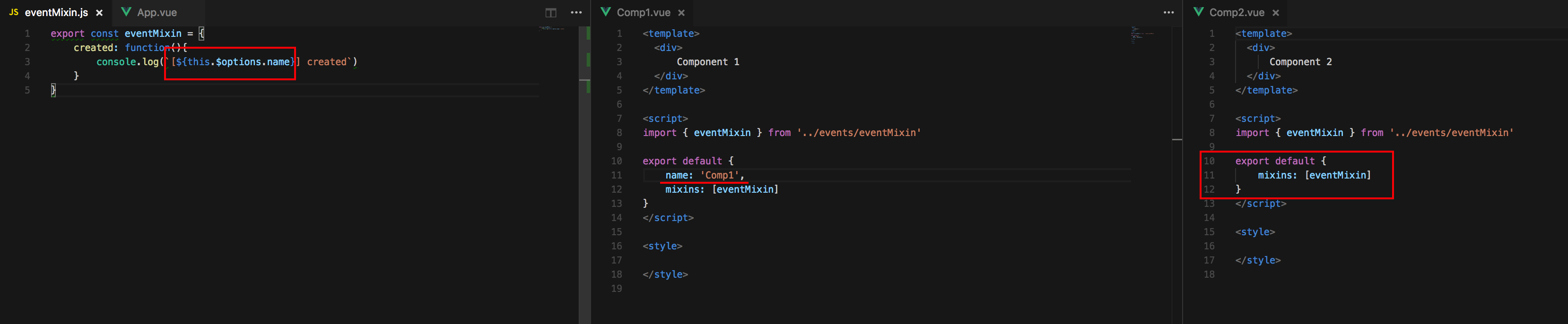The image size is (1568, 324).
Task: Click line number 11 in Comp1.vue gutter
Action: tap(617, 175)
